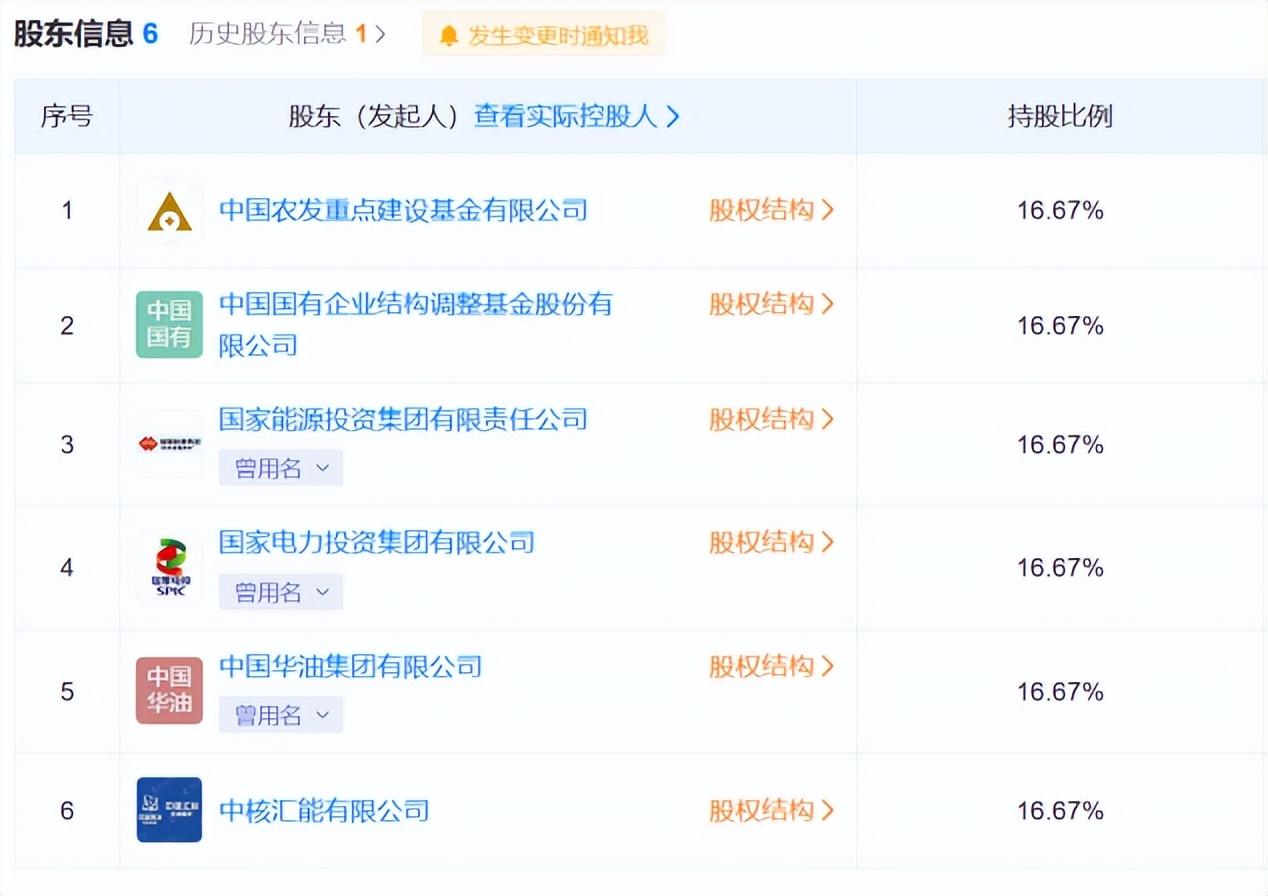Click the green 中国国有 logo icon
The image size is (1268, 896).
pyautogui.click(x=169, y=325)
